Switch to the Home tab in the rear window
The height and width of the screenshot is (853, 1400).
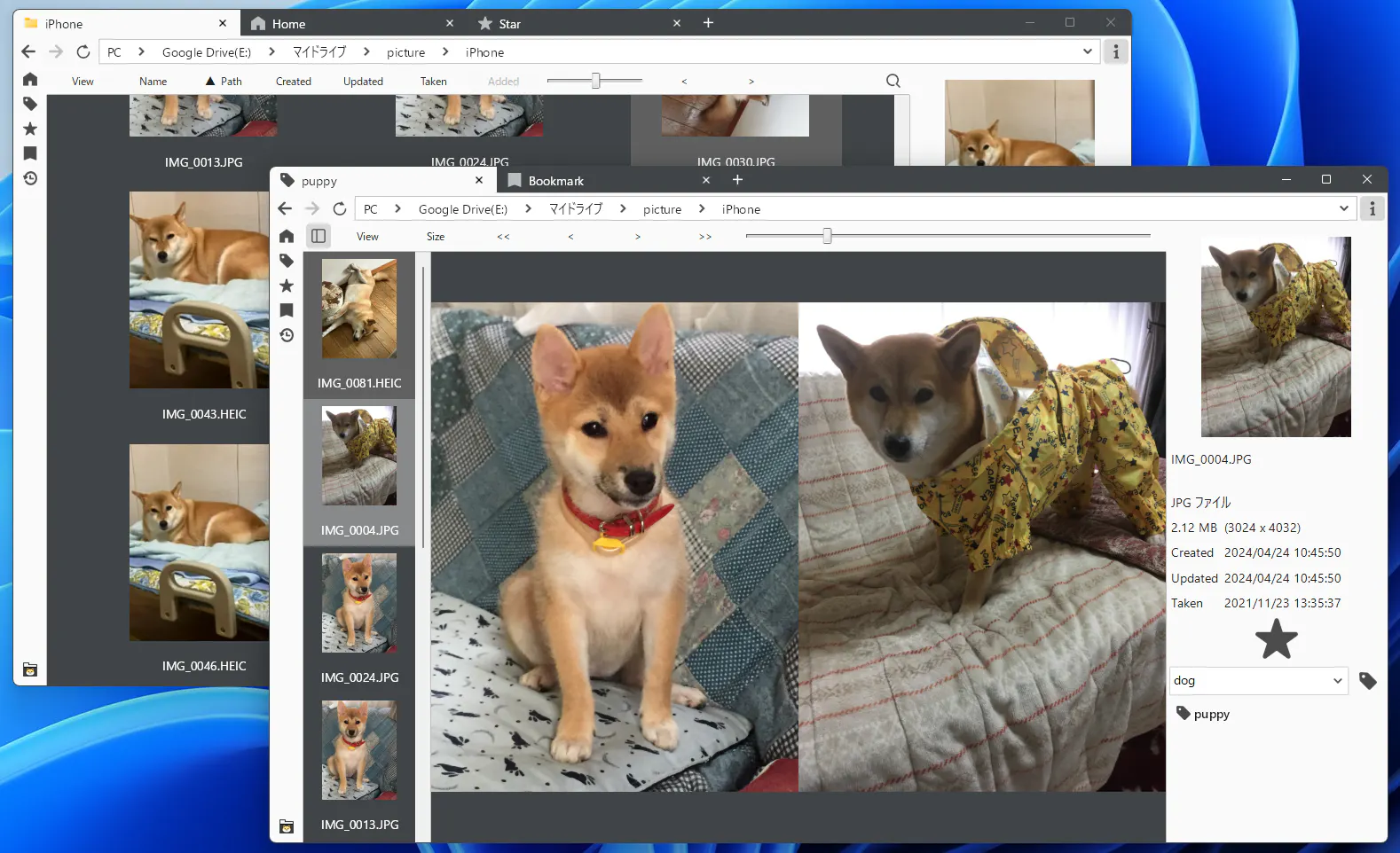352,24
